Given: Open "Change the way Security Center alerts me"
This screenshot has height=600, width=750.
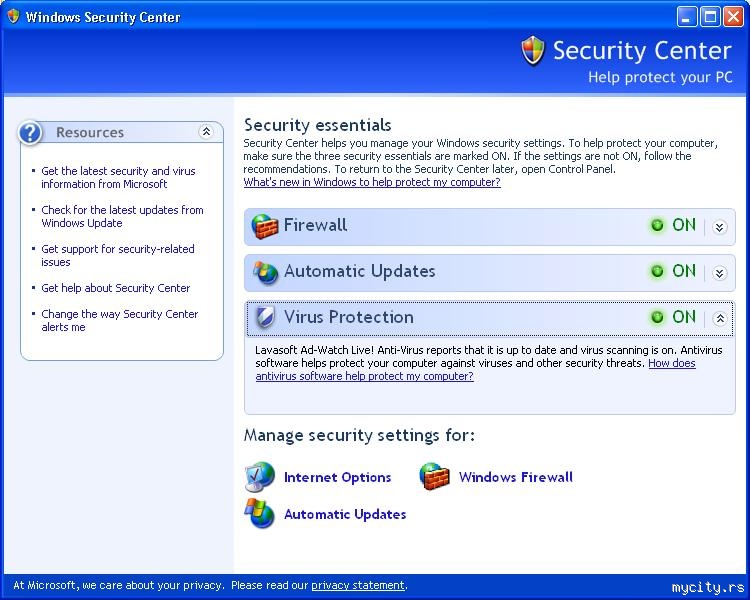Looking at the screenshot, I should click(119, 320).
